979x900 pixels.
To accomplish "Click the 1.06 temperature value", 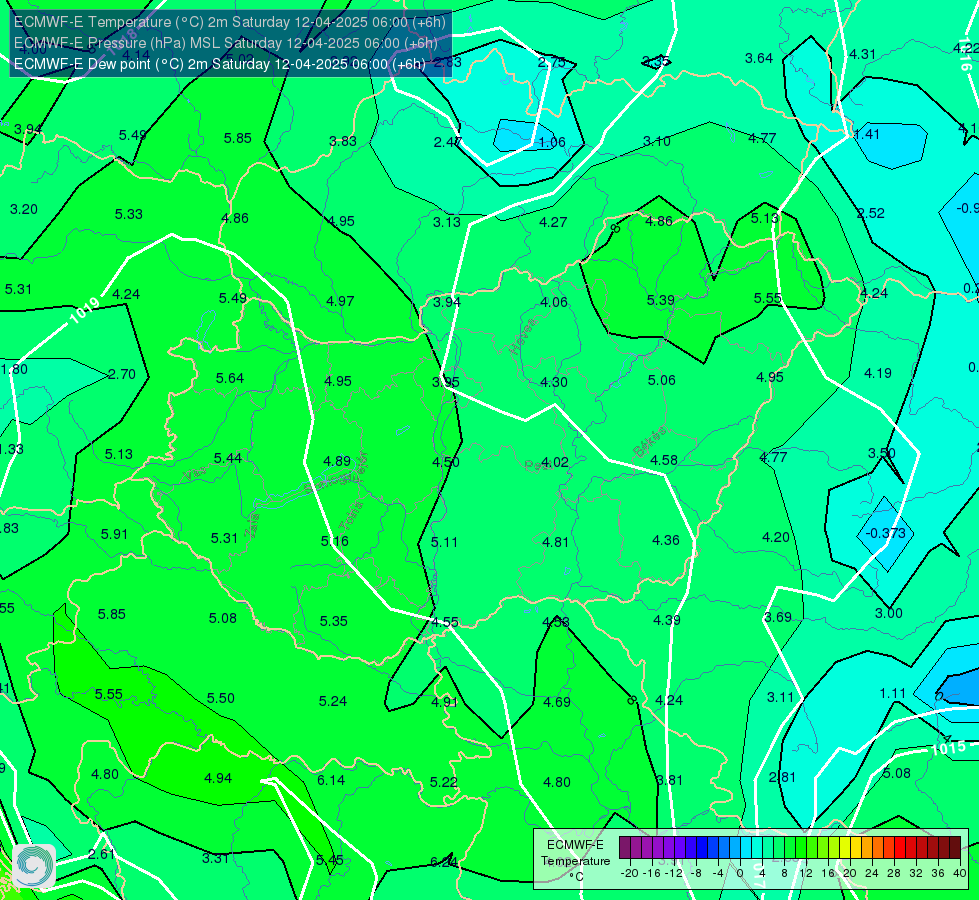I will point(552,142).
